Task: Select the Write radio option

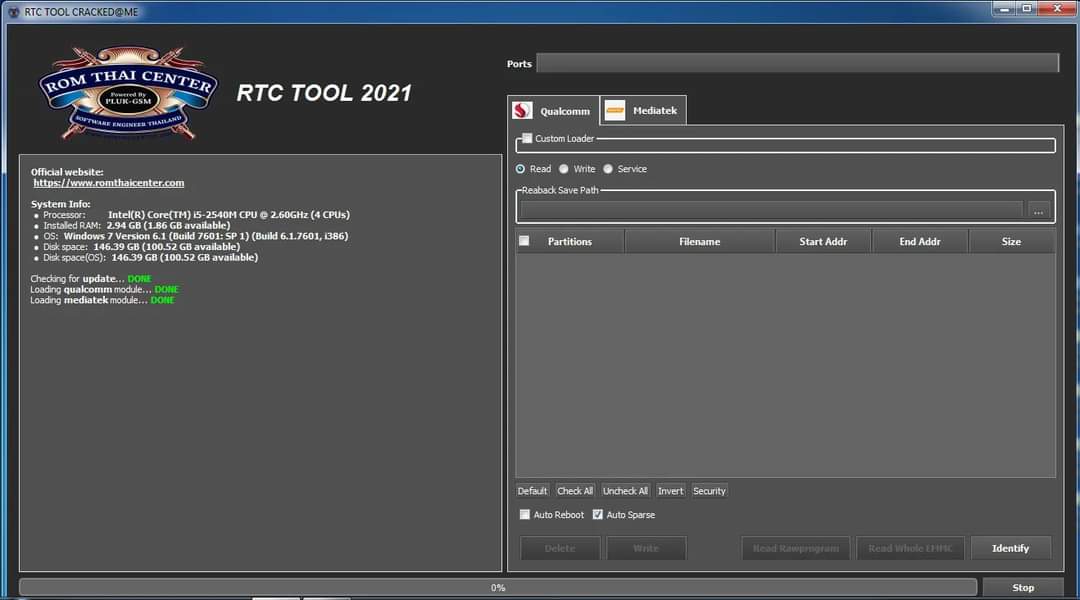Action: tap(563, 169)
